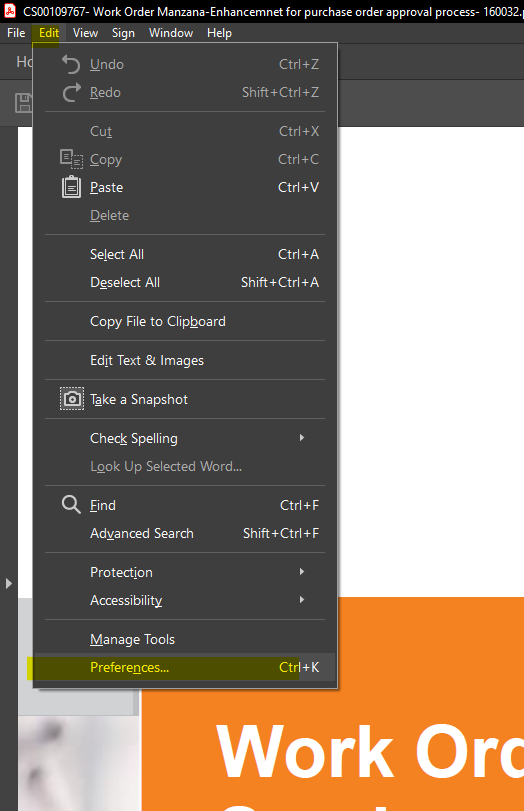524x811 pixels.
Task: Expand the Accessibility submenu arrow
Action: tap(302, 599)
